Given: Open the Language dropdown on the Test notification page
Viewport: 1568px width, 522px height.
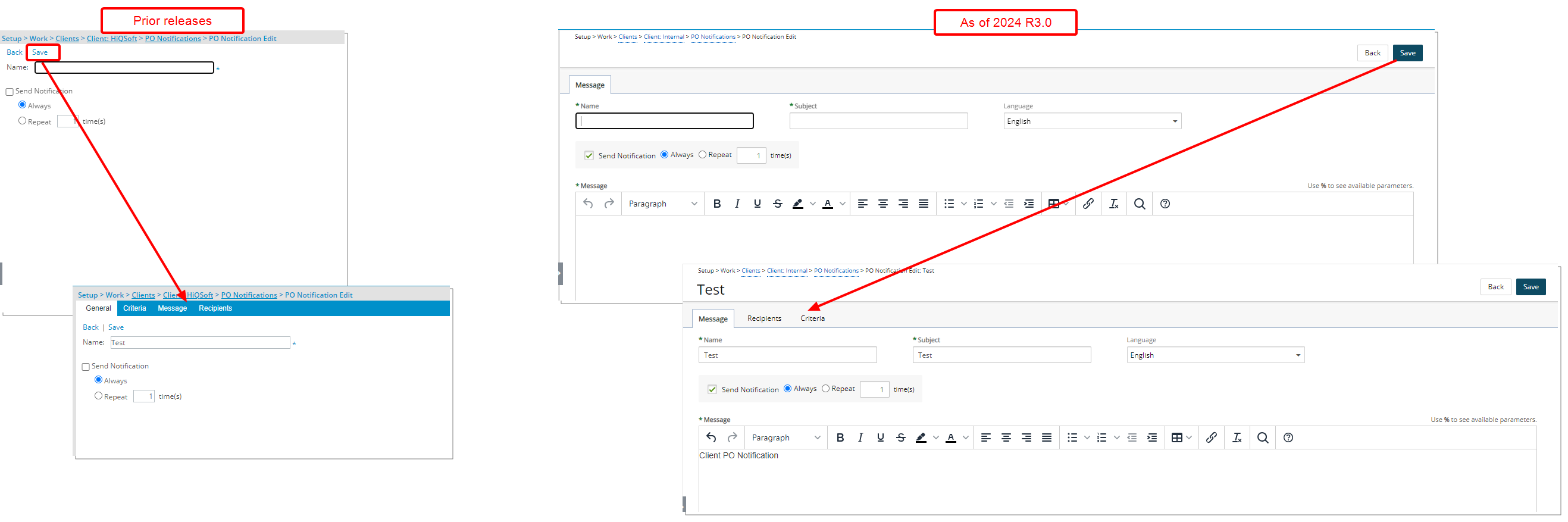Looking at the screenshot, I should point(1215,355).
